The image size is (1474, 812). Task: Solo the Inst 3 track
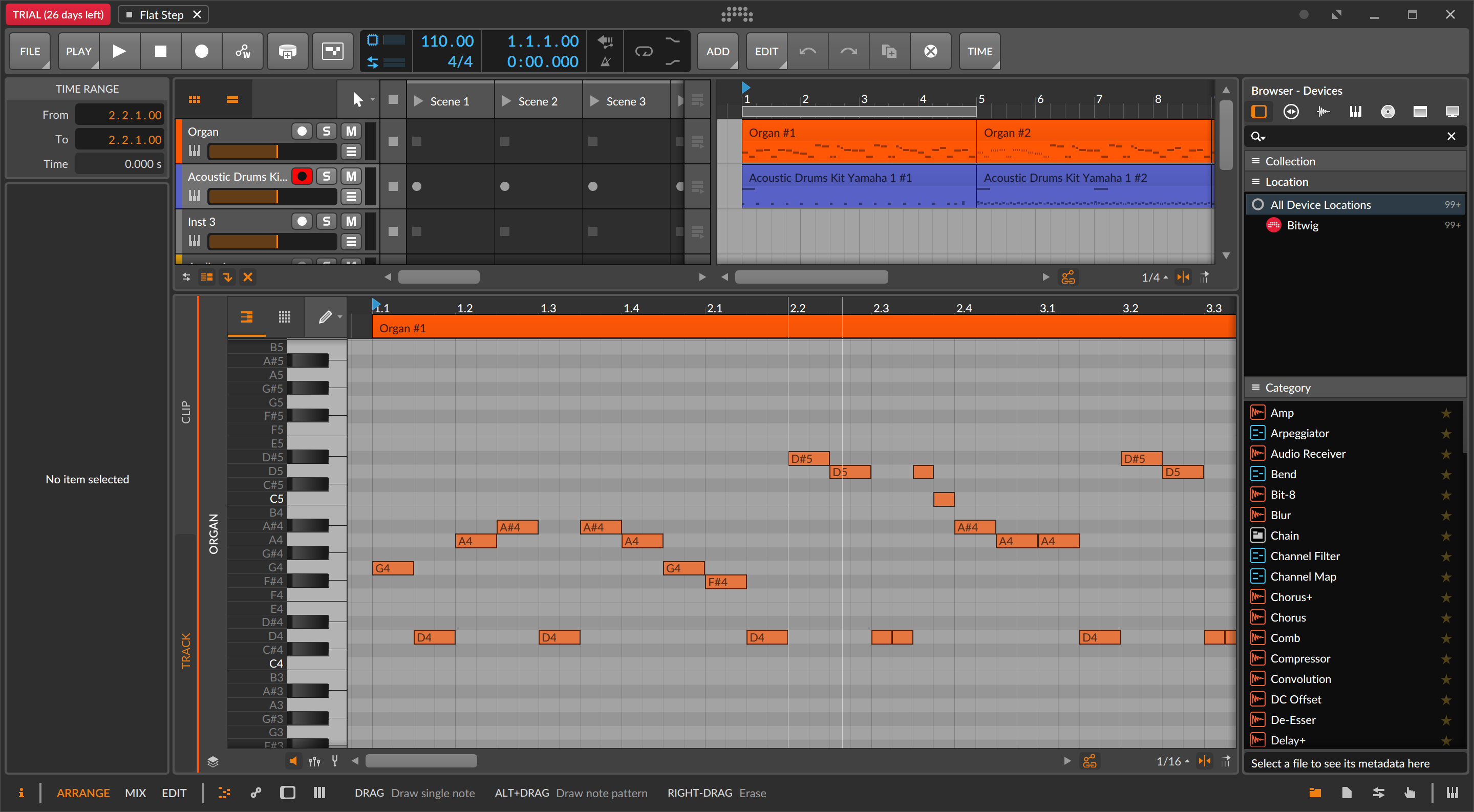pyautogui.click(x=326, y=222)
